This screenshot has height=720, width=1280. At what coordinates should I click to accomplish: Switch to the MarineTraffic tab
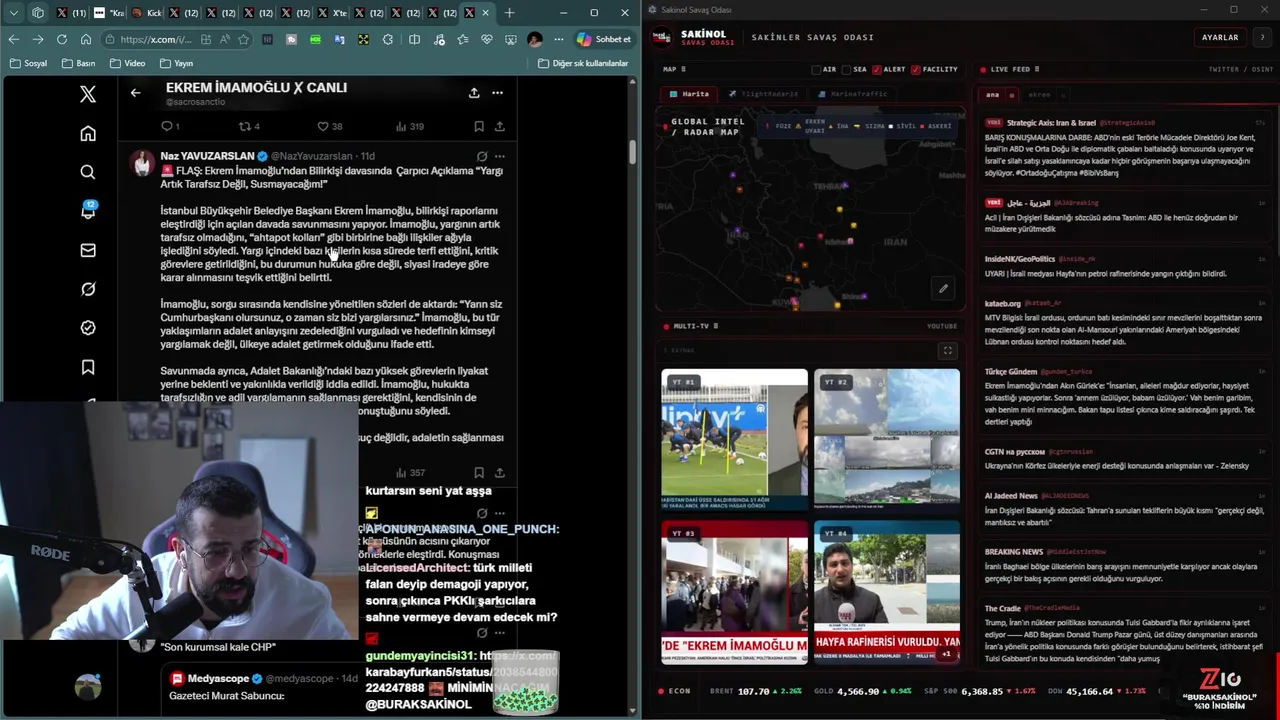(853, 94)
